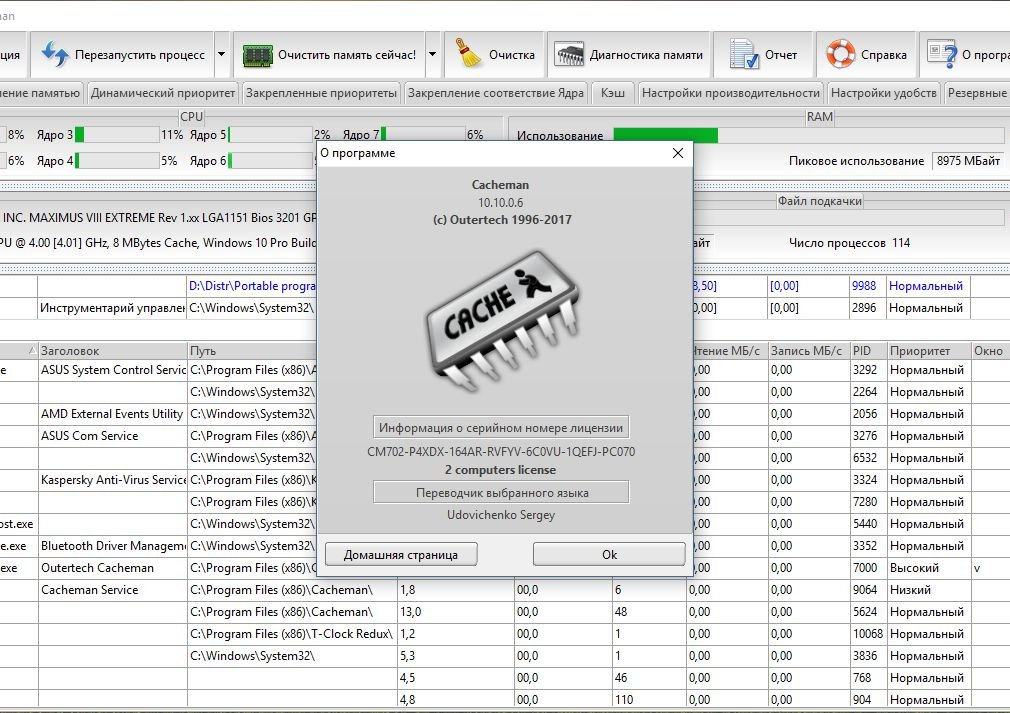Click Домашняя страница button
Viewport: 1010px width, 713px height.
click(401, 555)
